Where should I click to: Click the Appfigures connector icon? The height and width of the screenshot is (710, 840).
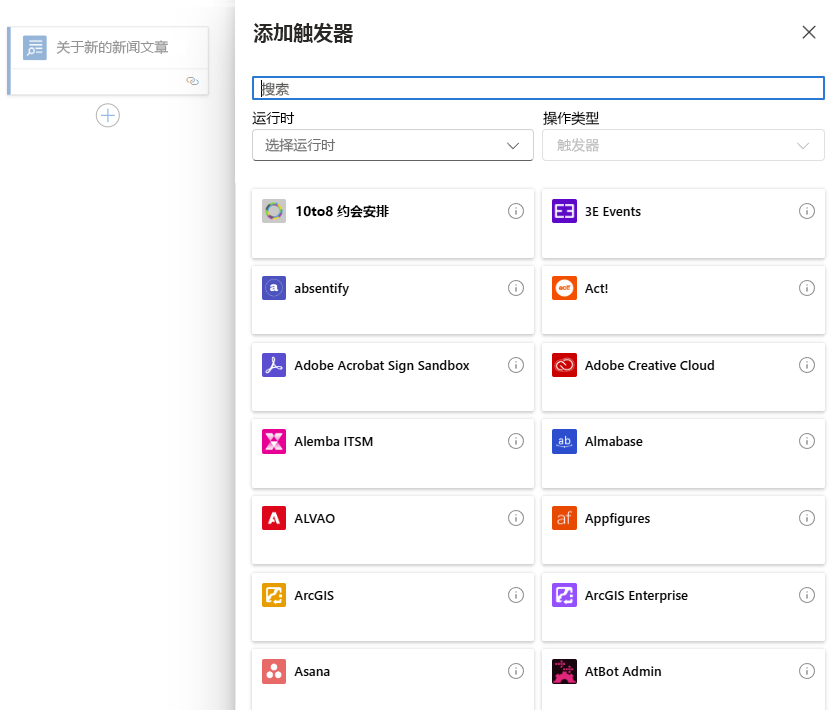(564, 518)
